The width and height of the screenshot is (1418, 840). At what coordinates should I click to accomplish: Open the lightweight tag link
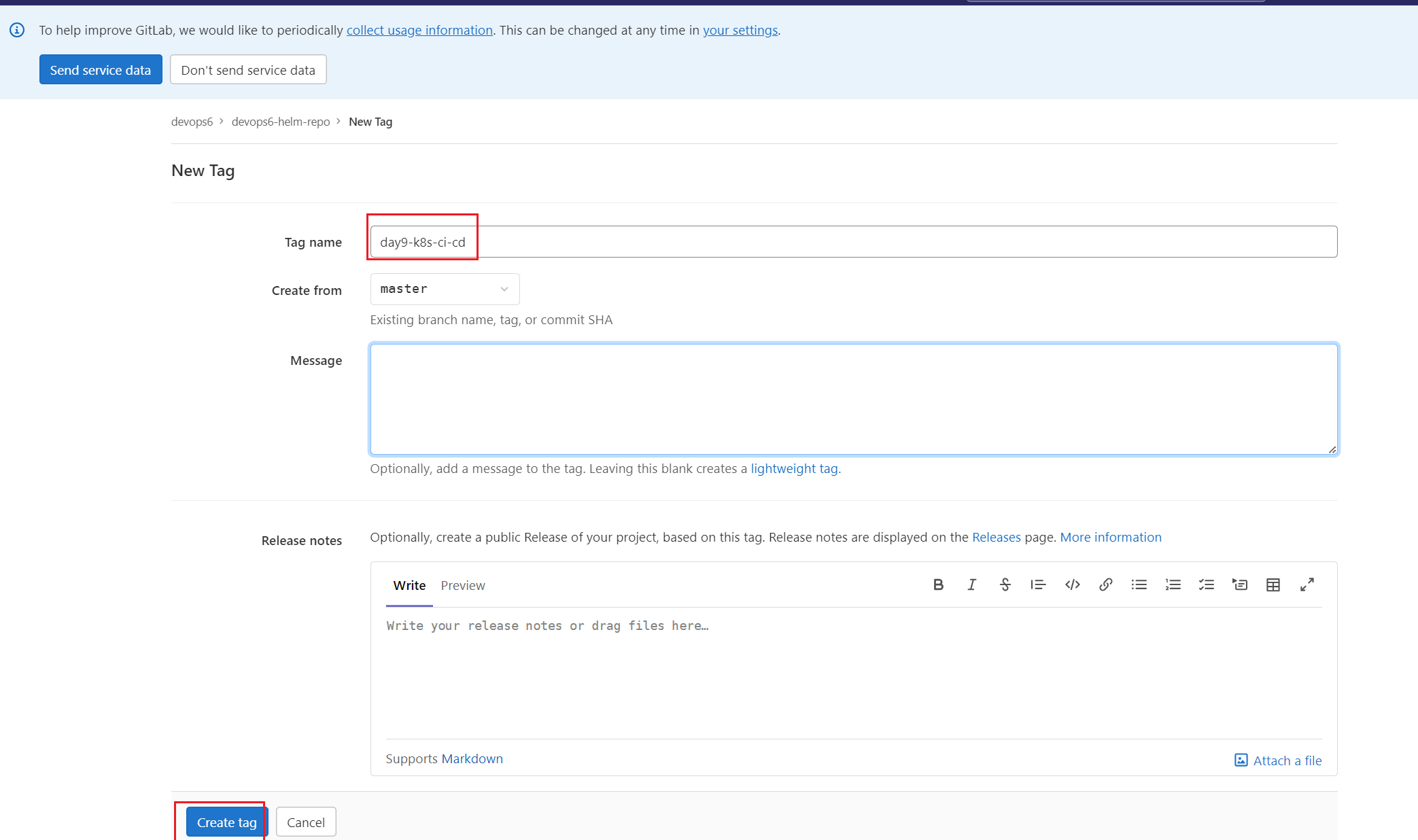click(794, 468)
